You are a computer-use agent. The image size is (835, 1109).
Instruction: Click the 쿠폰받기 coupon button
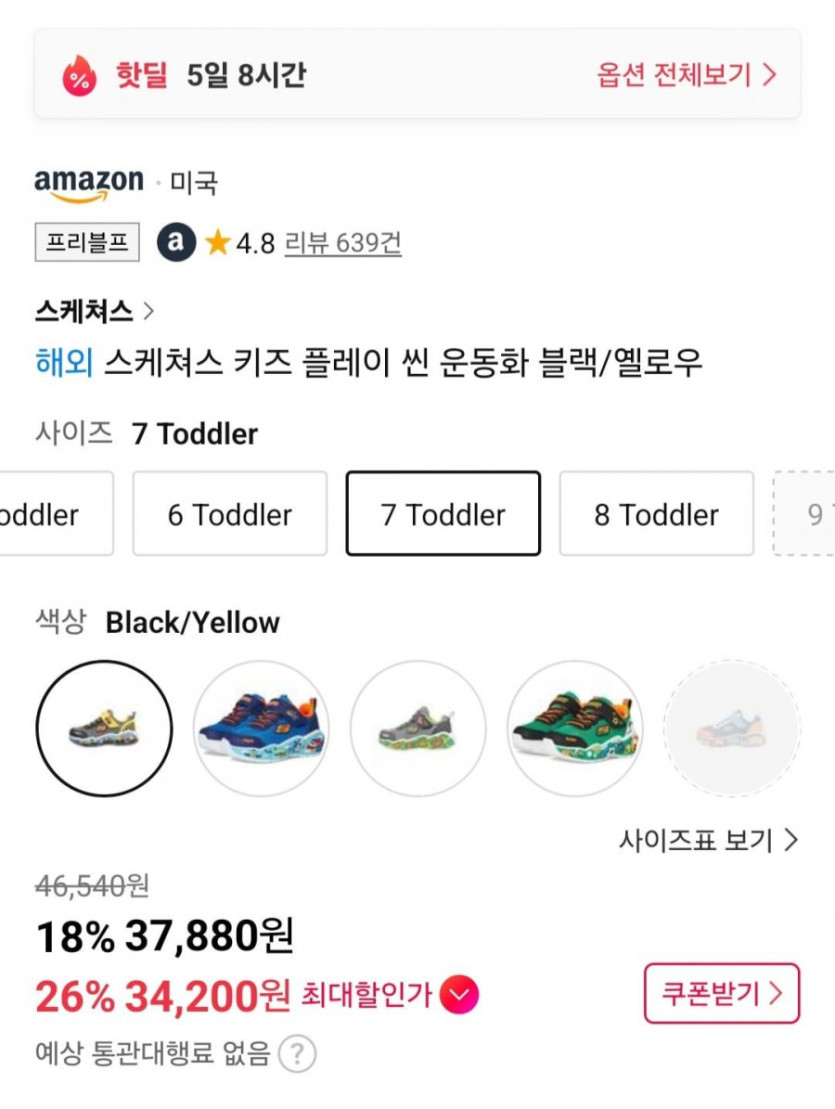(x=721, y=993)
